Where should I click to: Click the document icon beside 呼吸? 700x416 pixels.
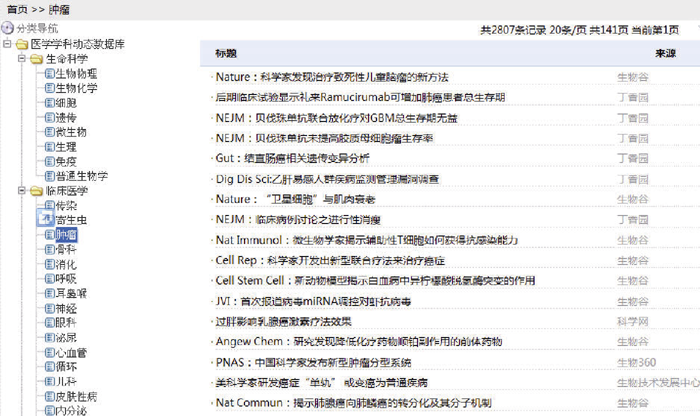coord(50,279)
